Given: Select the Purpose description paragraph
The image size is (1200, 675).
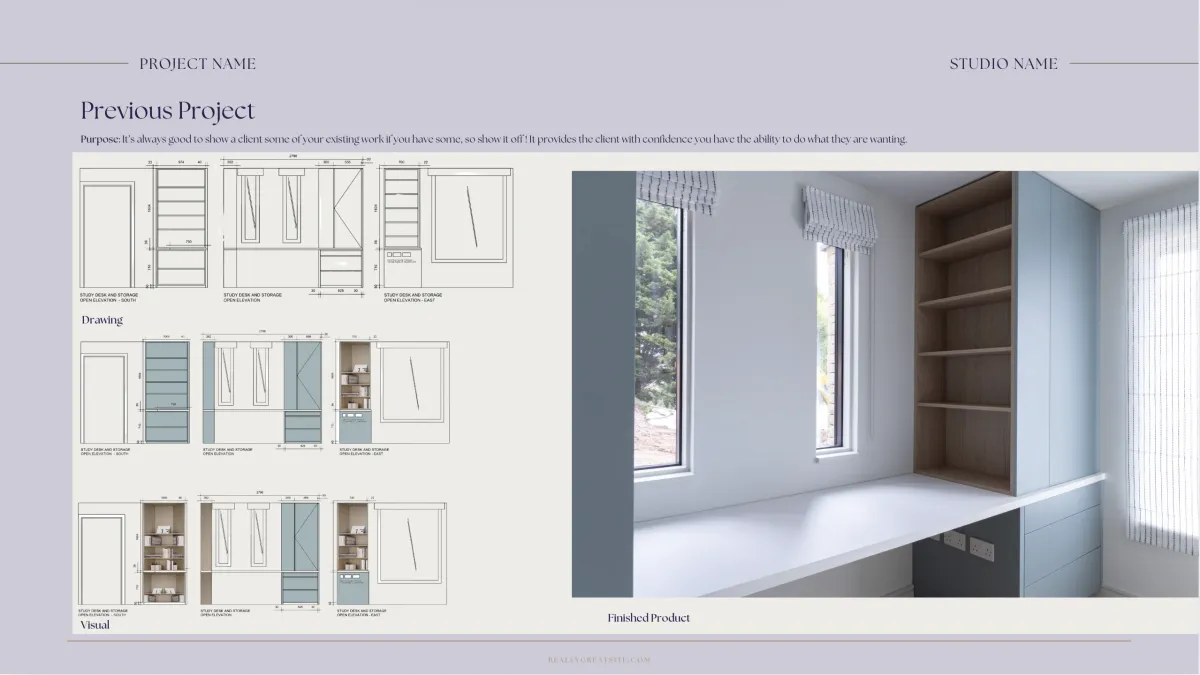Looking at the screenshot, I should tap(494, 139).
